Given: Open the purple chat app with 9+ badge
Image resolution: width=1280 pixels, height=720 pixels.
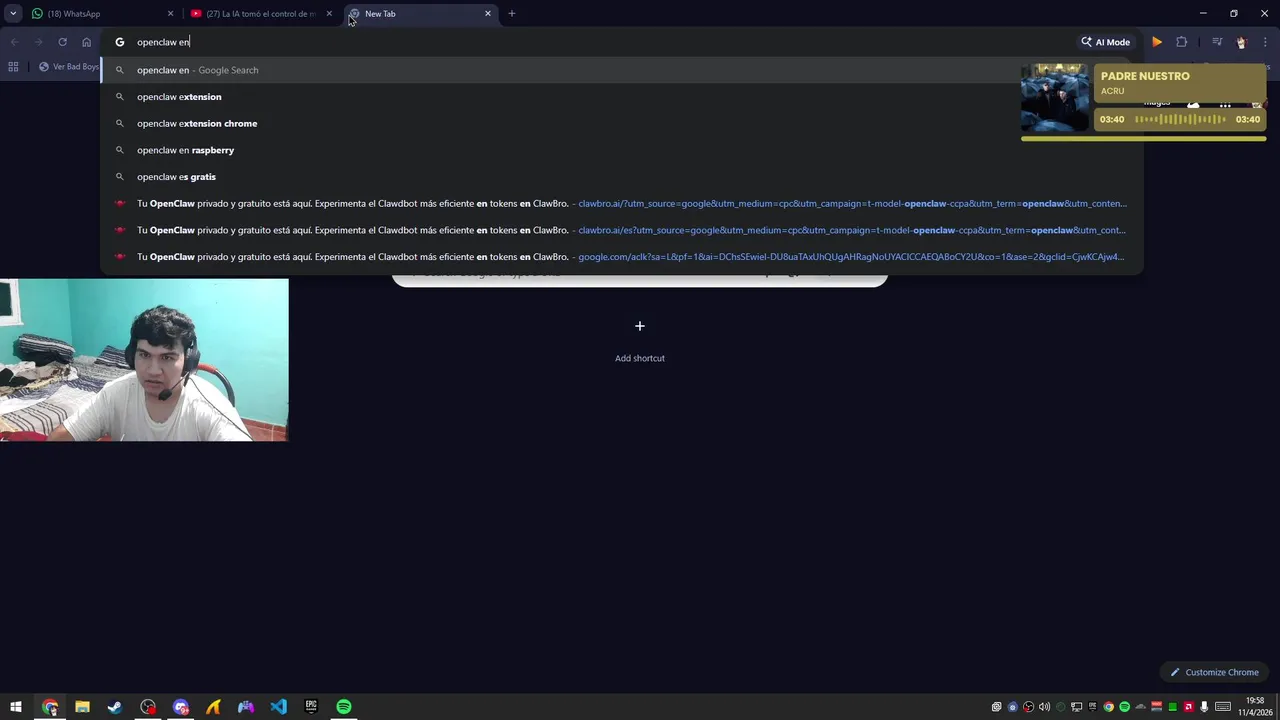Looking at the screenshot, I should 181,707.
